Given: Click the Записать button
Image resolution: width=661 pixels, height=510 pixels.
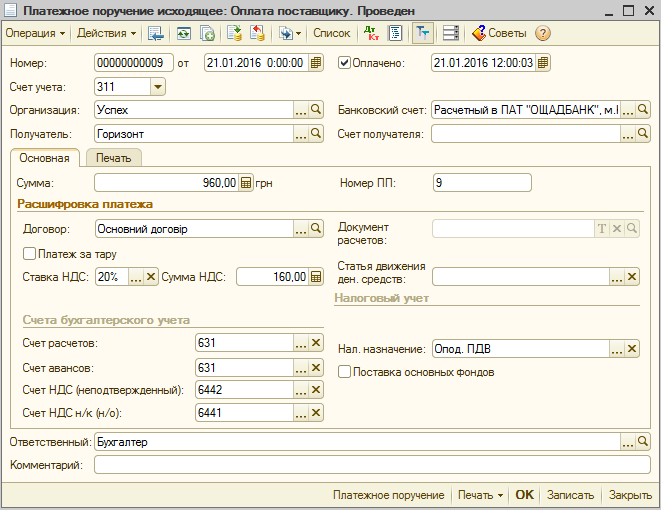Looking at the screenshot, I should (571, 495).
